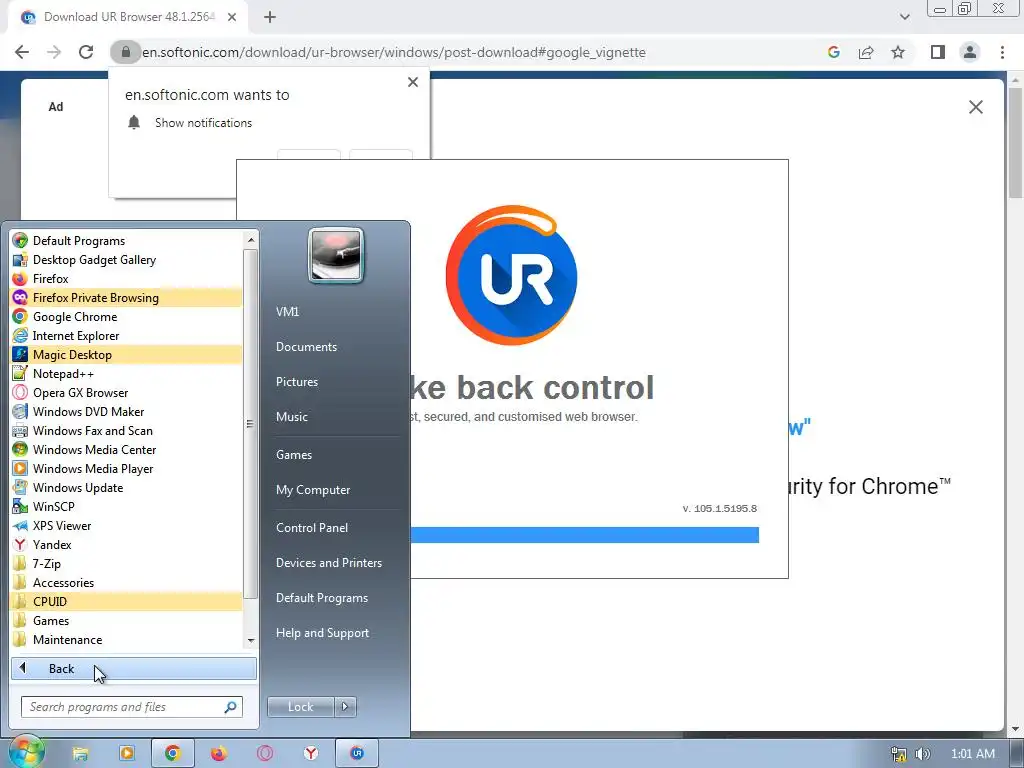Click the Lock button
1024x768 pixels.
point(300,707)
